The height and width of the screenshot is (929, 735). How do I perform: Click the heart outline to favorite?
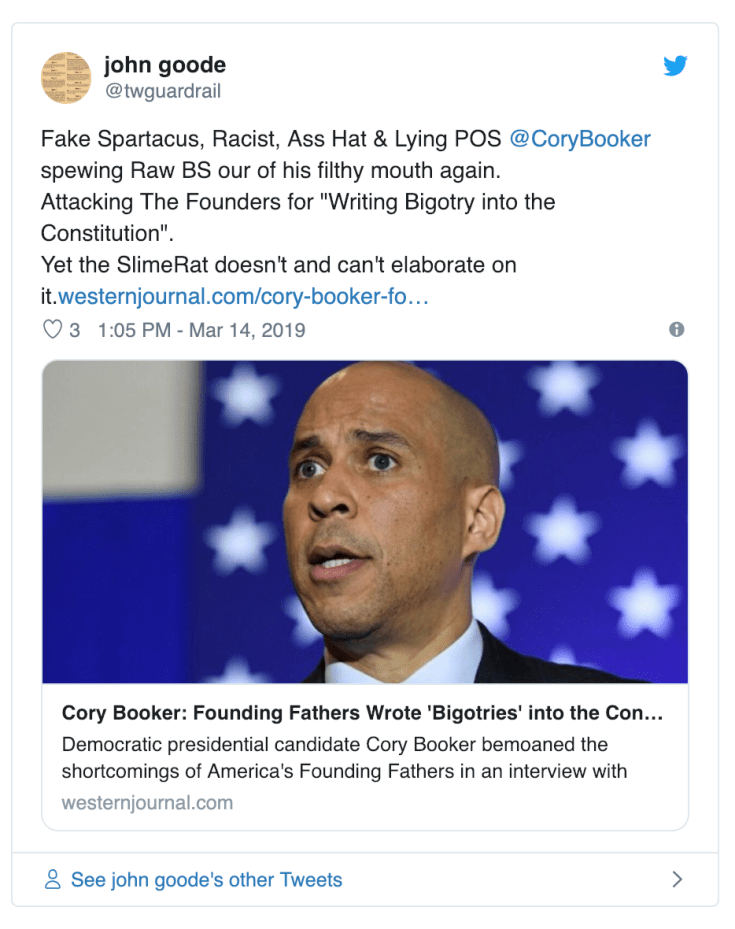[53, 328]
